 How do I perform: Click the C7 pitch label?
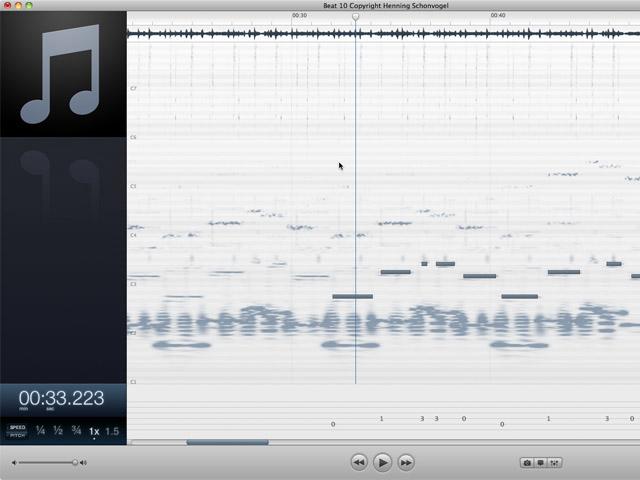tap(133, 88)
